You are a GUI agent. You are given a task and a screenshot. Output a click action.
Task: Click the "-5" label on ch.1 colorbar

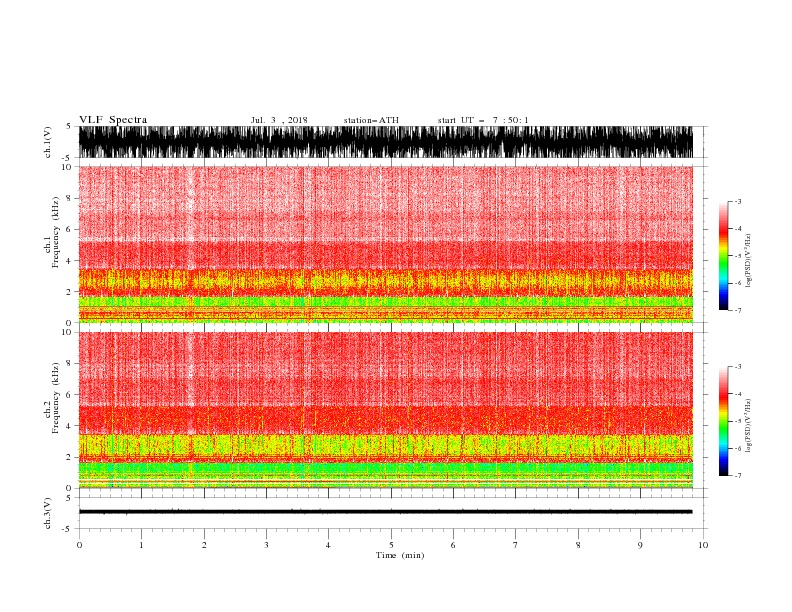(x=737, y=256)
